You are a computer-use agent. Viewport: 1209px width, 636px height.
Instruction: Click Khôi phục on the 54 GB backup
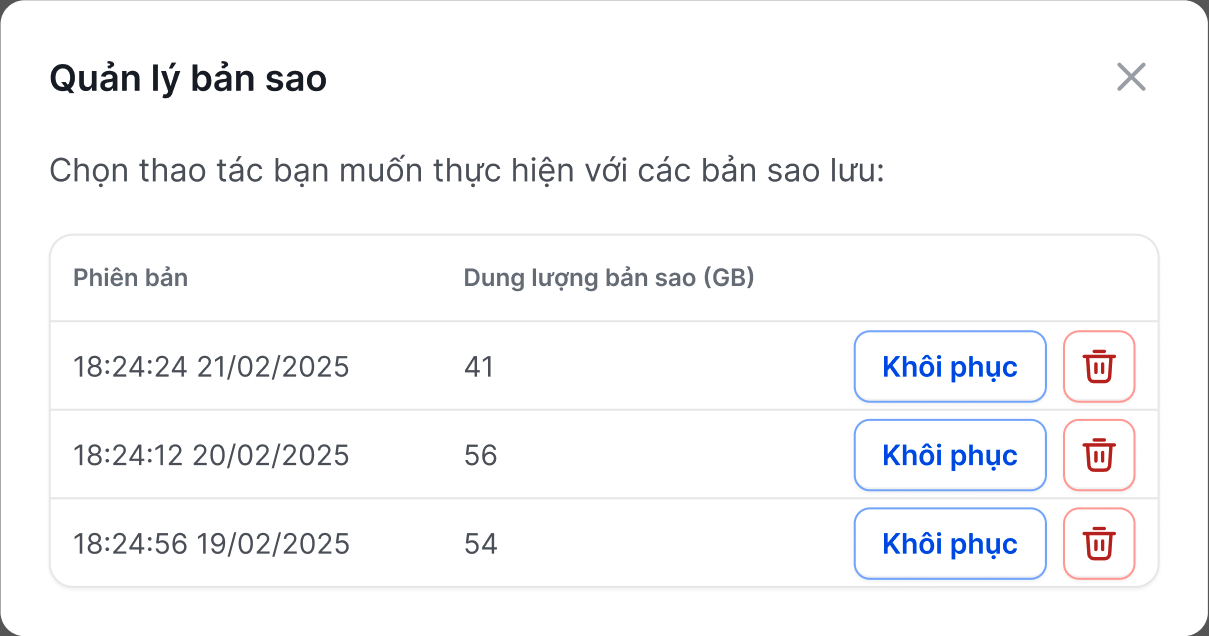[949, 542]
